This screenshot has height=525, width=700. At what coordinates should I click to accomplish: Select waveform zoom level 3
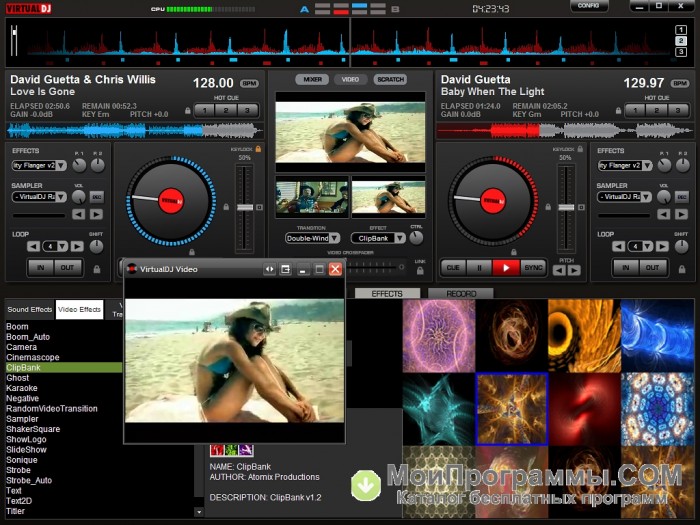[681, 52]
